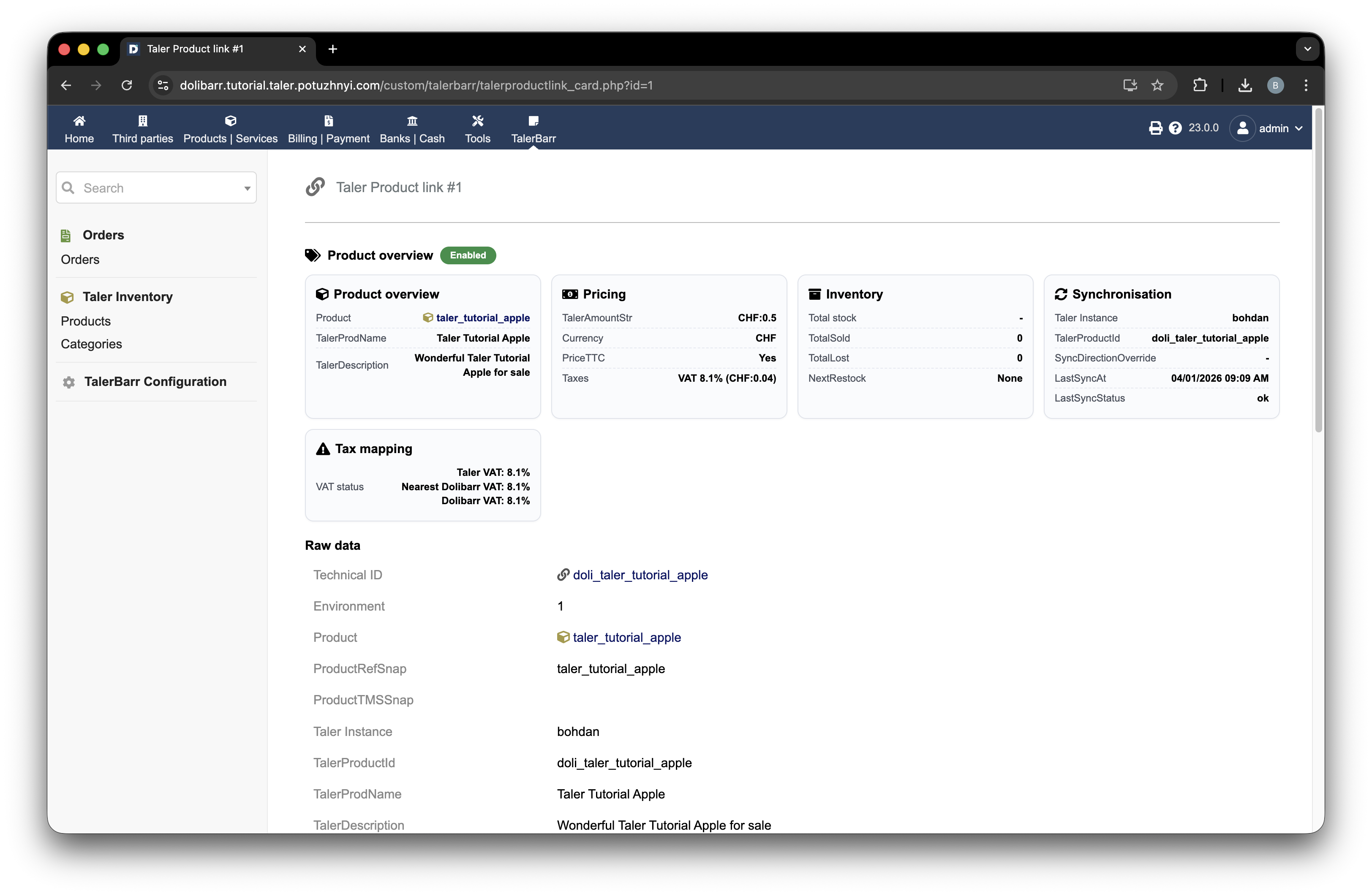
Task: Click the Chrome extensions puzzle icon
Action: (x=1200, y=85)
